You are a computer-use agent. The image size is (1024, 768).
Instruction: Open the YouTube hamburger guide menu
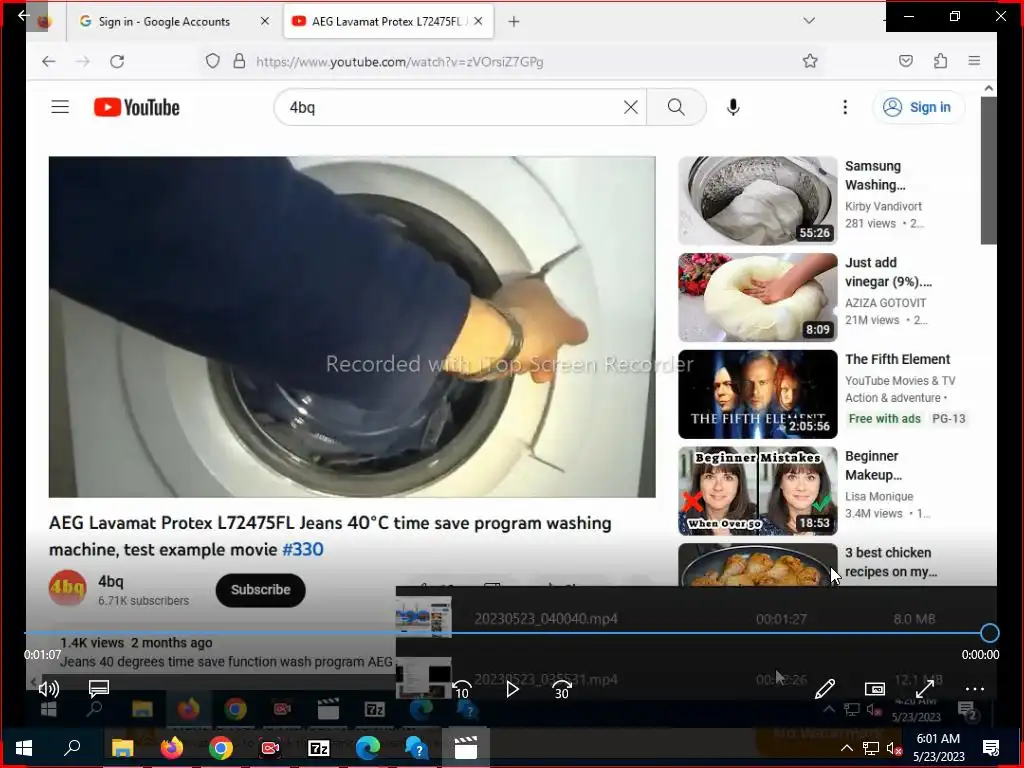point(60,107)
